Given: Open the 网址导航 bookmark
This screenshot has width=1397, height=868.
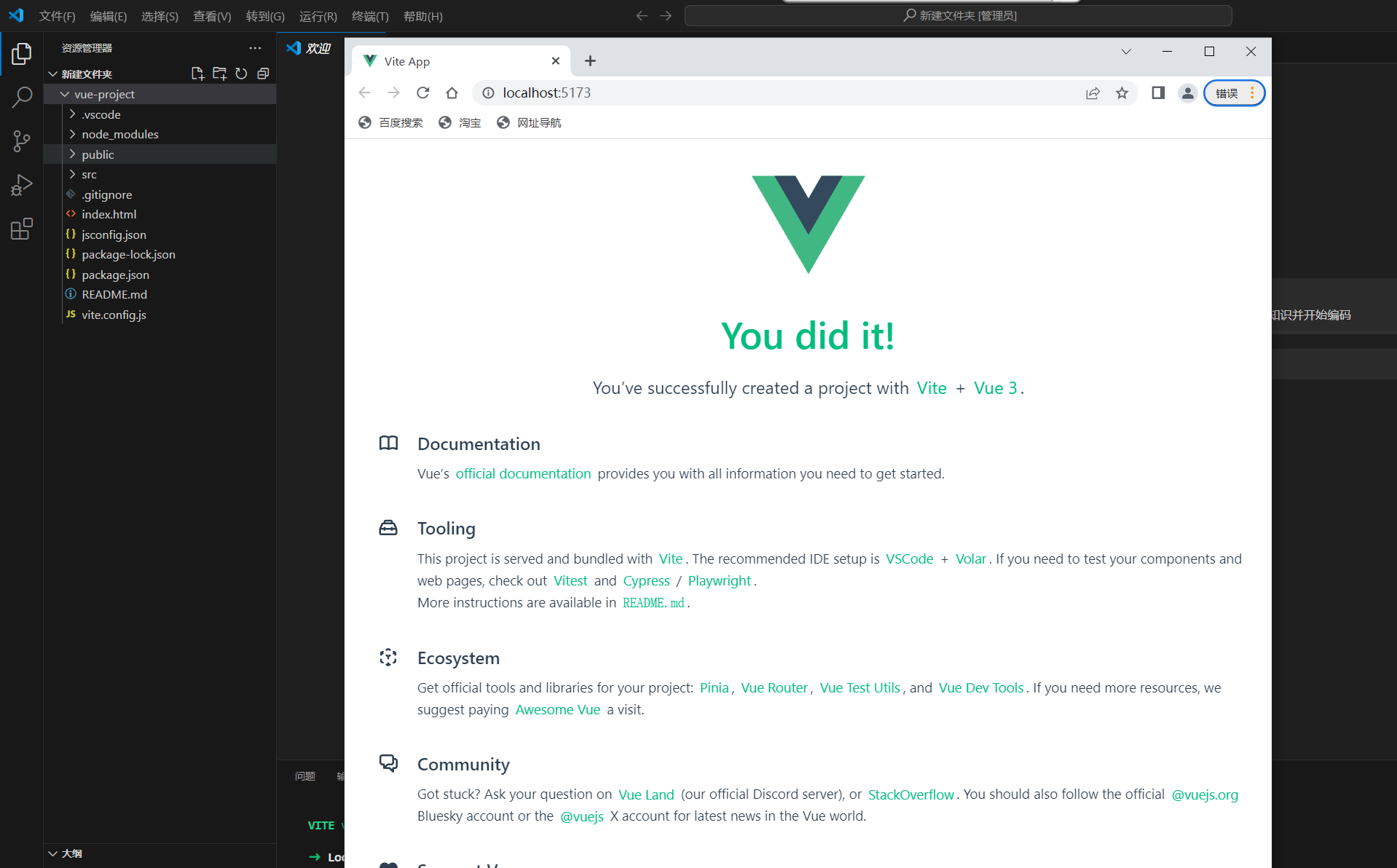Looking at the screenshot, I should (x=529, y=122).
